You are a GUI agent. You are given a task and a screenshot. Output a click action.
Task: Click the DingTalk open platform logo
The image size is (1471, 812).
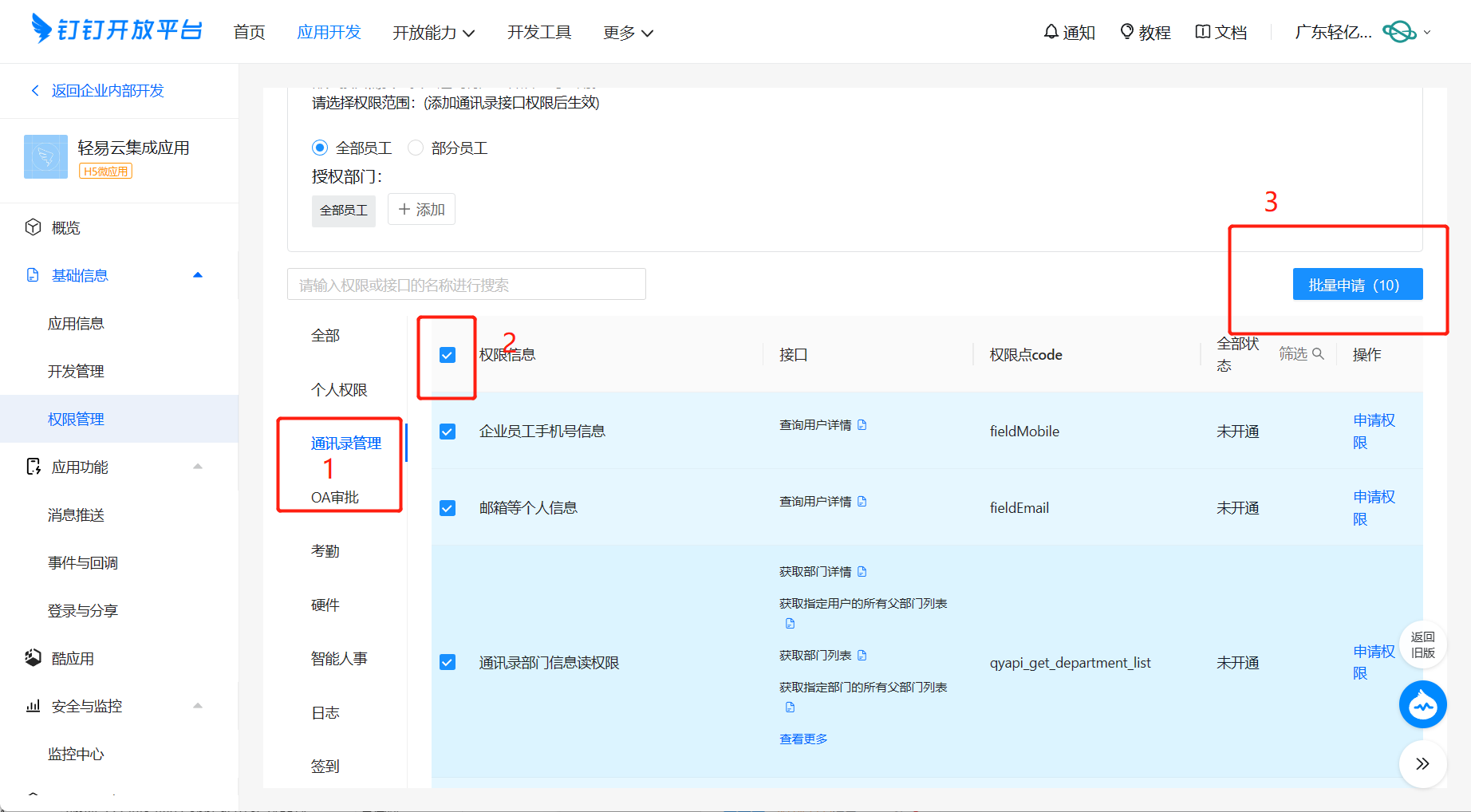click(116, 30)
